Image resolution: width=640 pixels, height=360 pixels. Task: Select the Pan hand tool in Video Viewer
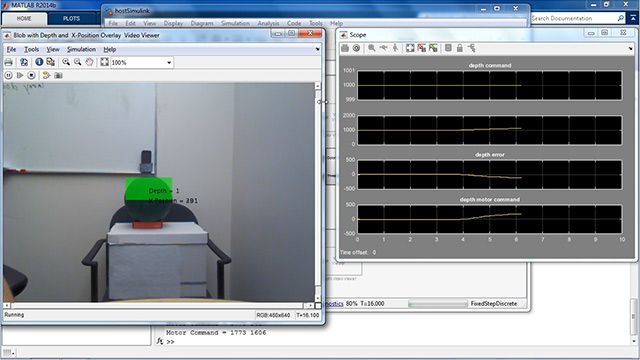(89, 62)
